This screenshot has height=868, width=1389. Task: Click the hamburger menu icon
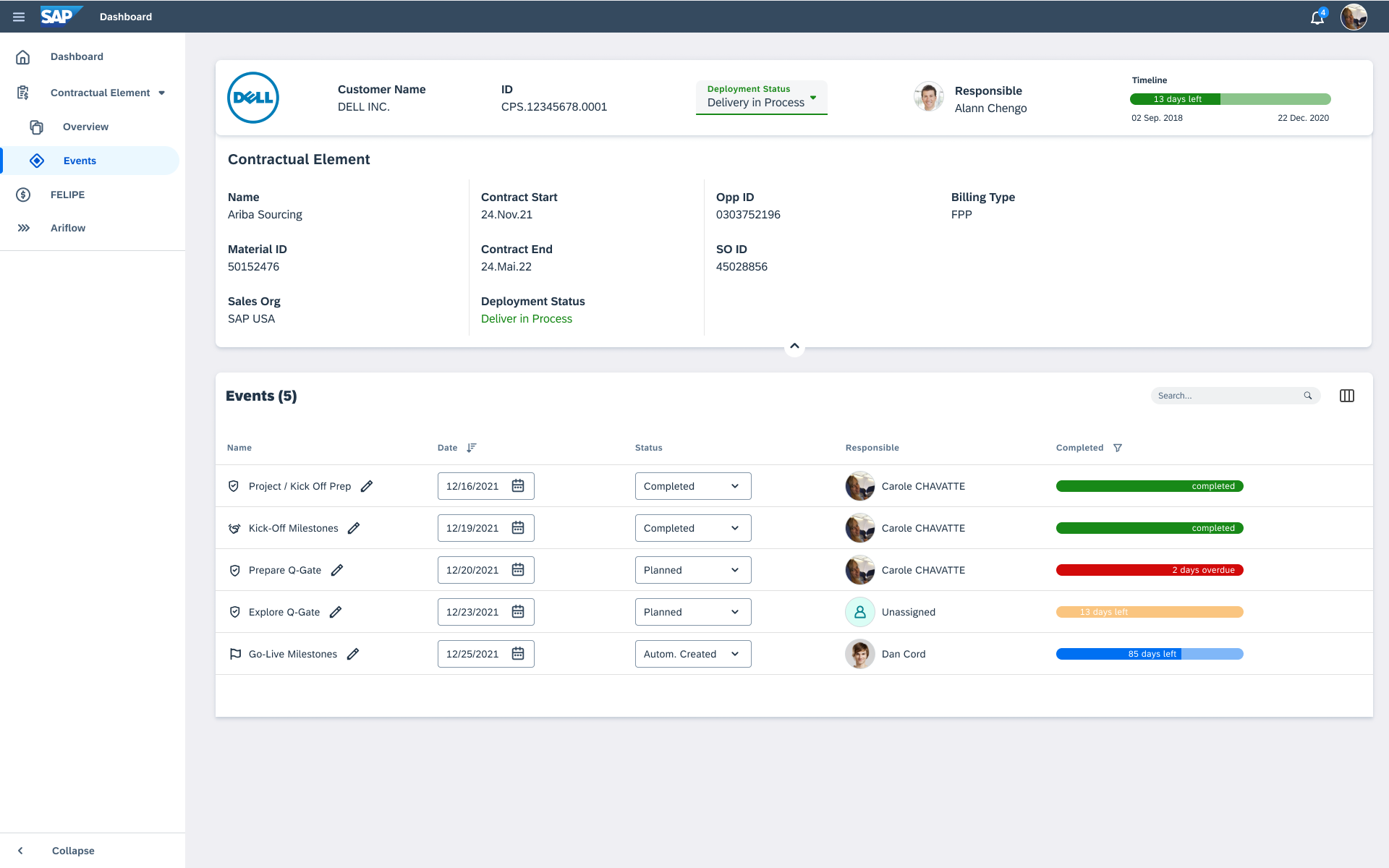pos(19,17)
